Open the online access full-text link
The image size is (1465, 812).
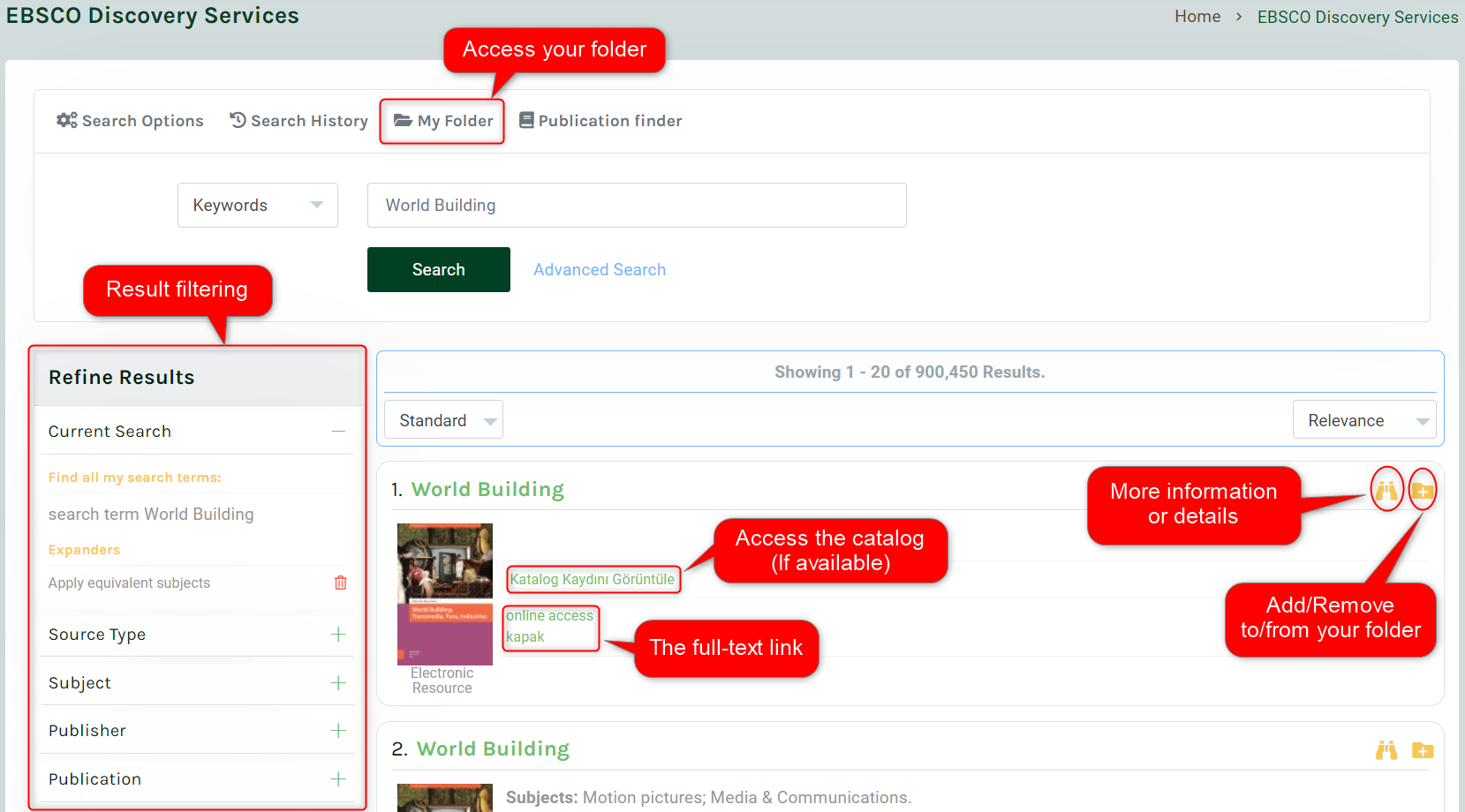click(x=550, y=616)
